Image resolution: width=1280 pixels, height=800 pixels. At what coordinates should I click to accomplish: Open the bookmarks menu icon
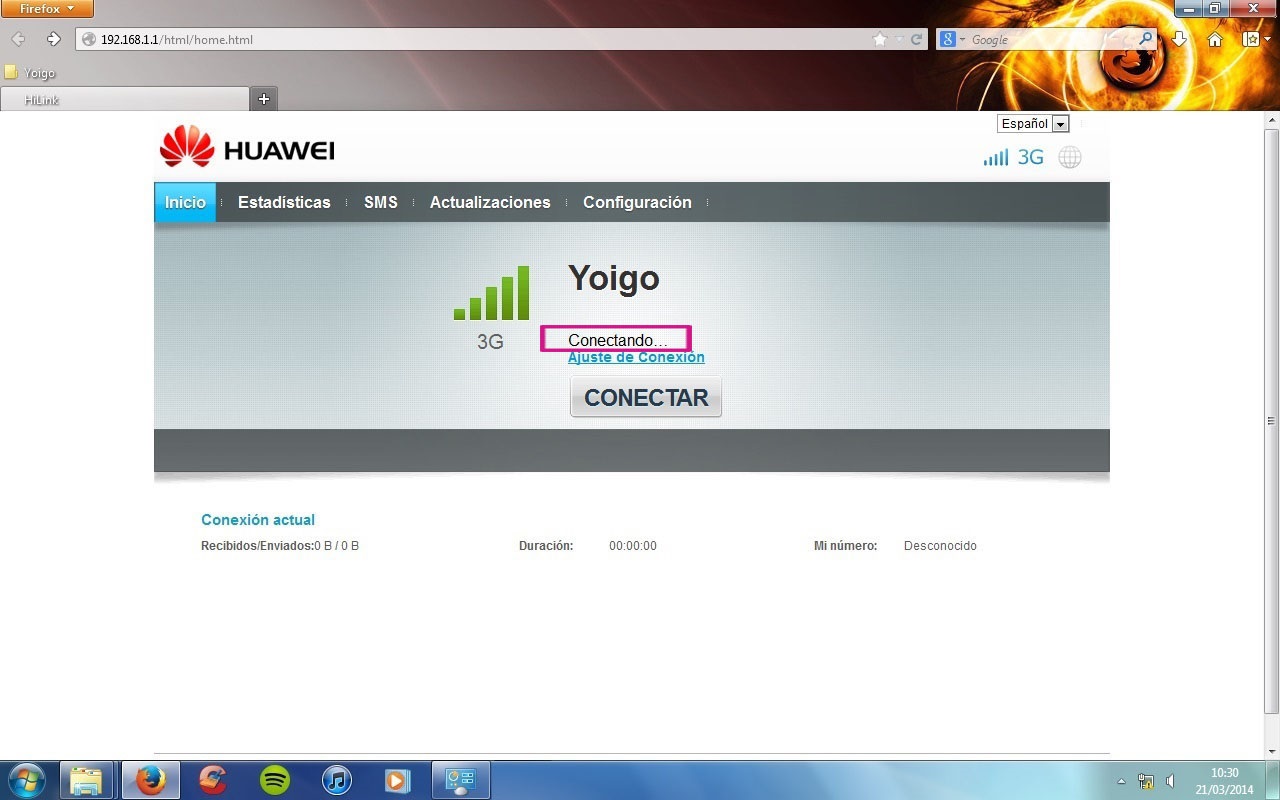(1251, 40)
